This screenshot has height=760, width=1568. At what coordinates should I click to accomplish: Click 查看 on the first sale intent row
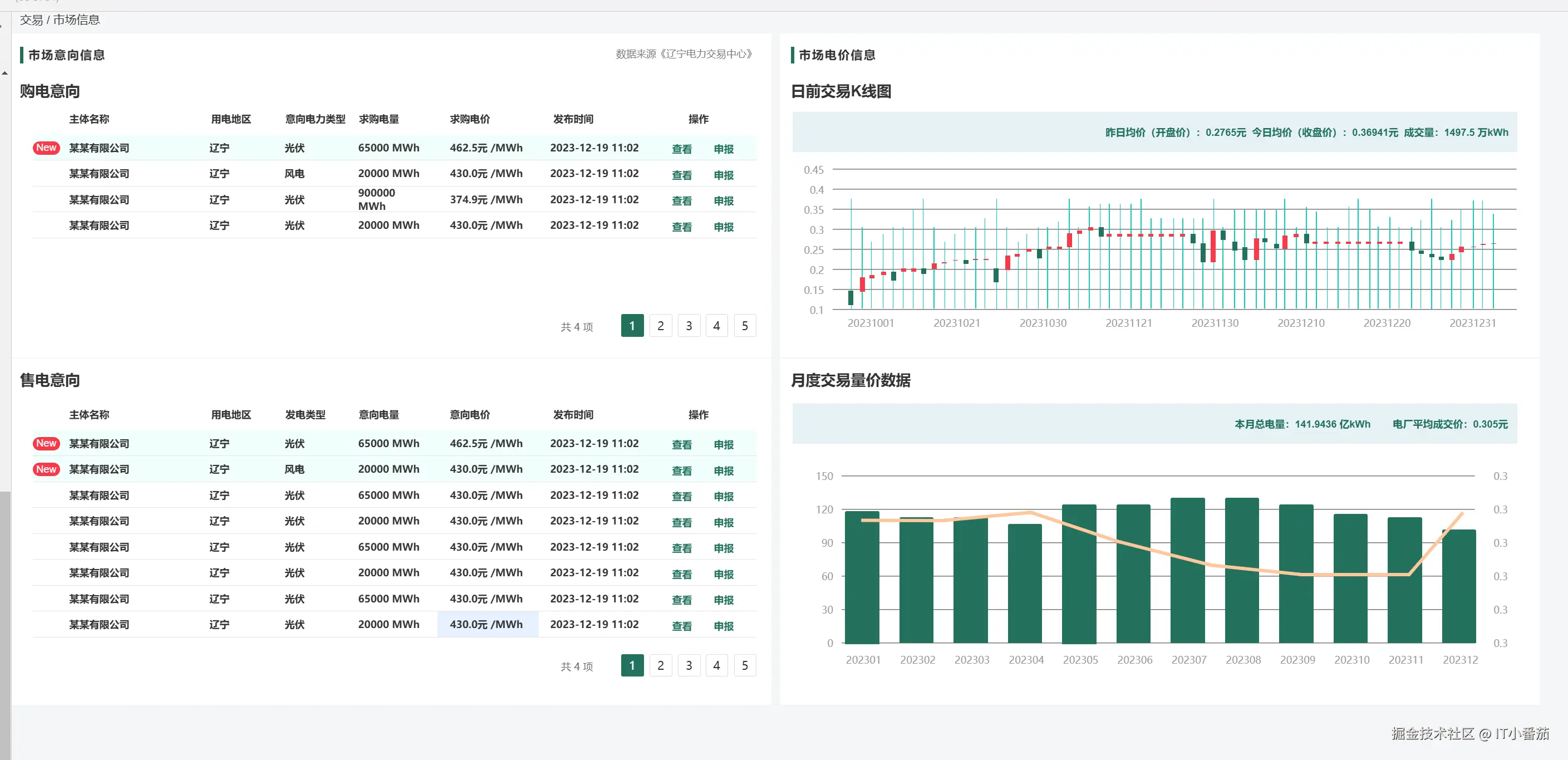681,444
